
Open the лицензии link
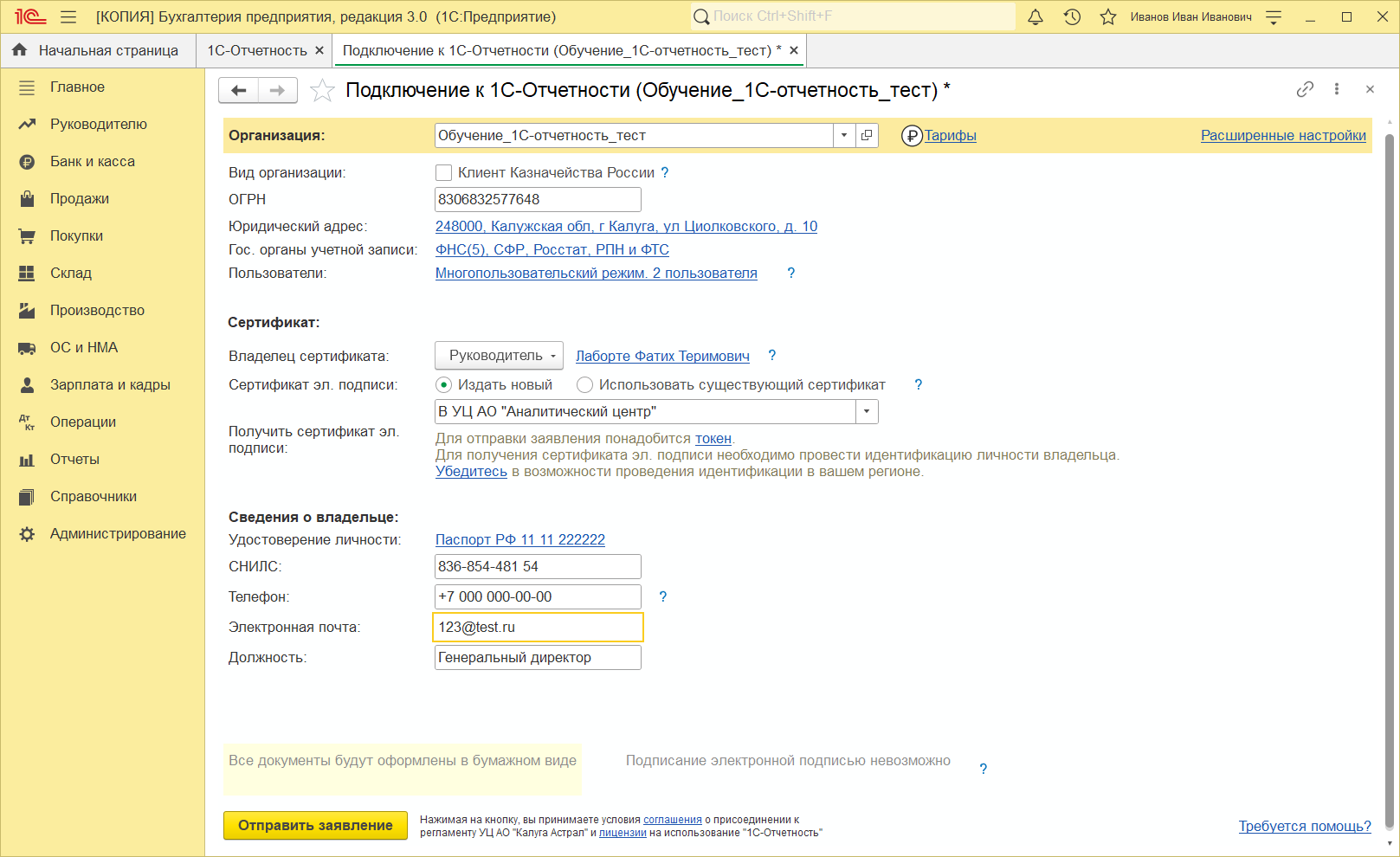click(x=623, y=833)
